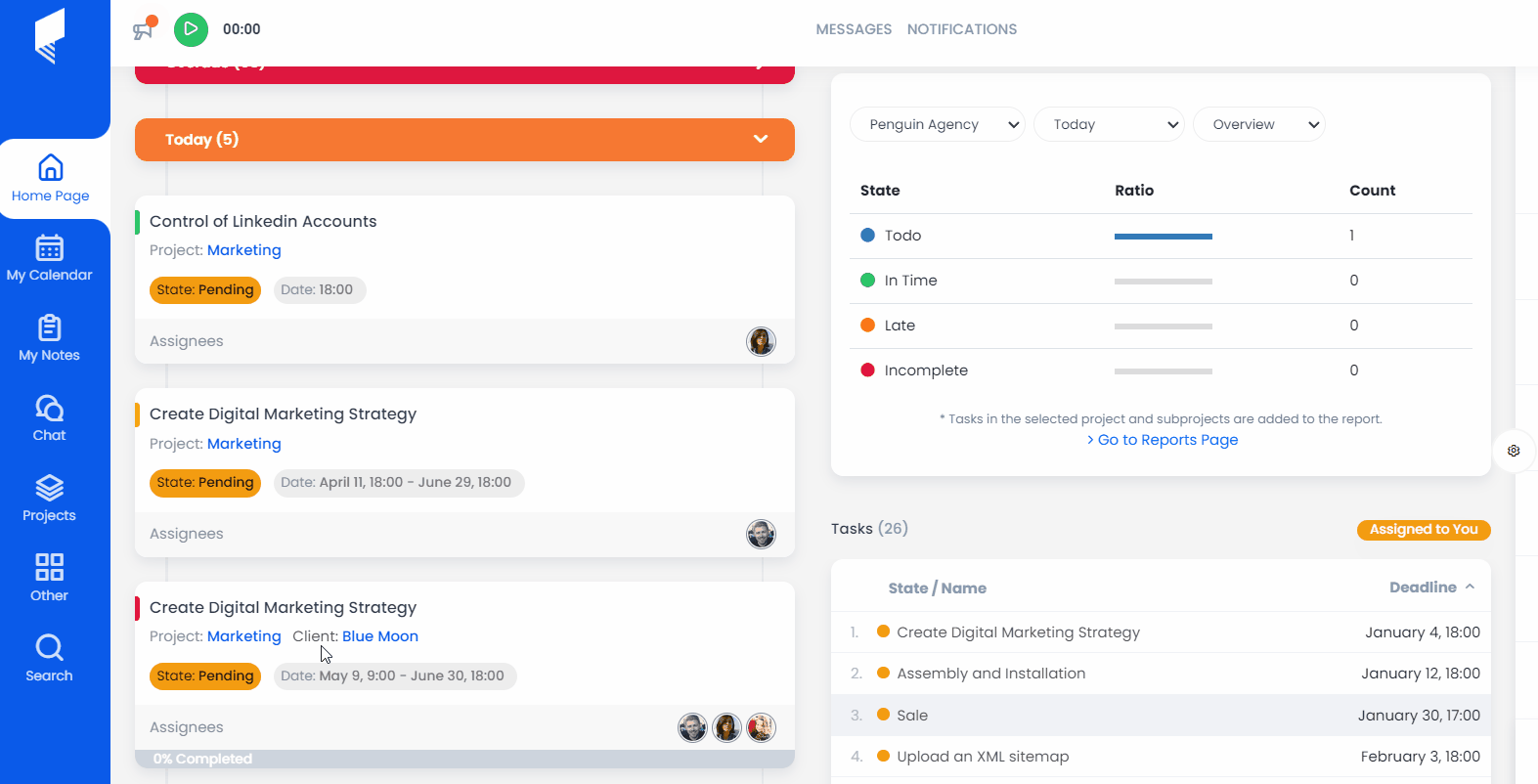Open the Blue Moon client link
The width and height of the screenshot is (1538, 784).
click(379, 636)
